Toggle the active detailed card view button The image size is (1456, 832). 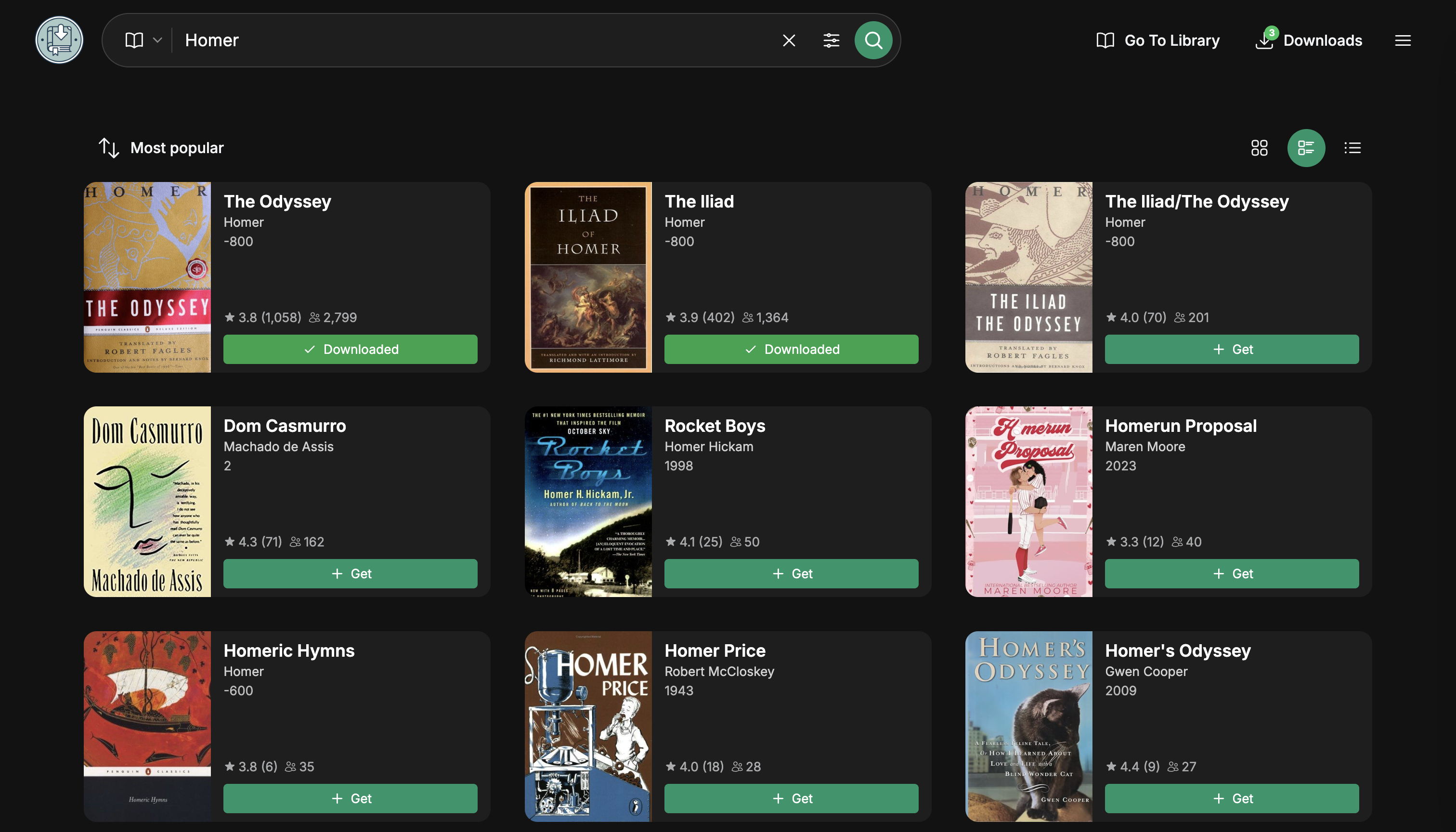click(x=1306, y=147)
